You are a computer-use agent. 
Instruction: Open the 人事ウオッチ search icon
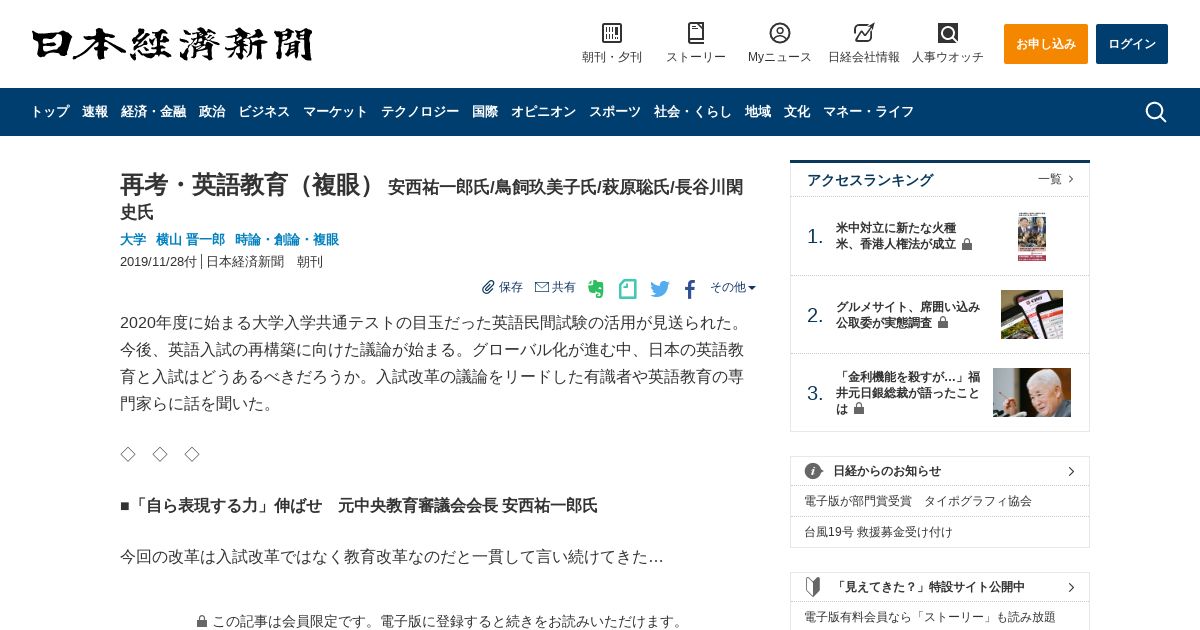(948, 33)
